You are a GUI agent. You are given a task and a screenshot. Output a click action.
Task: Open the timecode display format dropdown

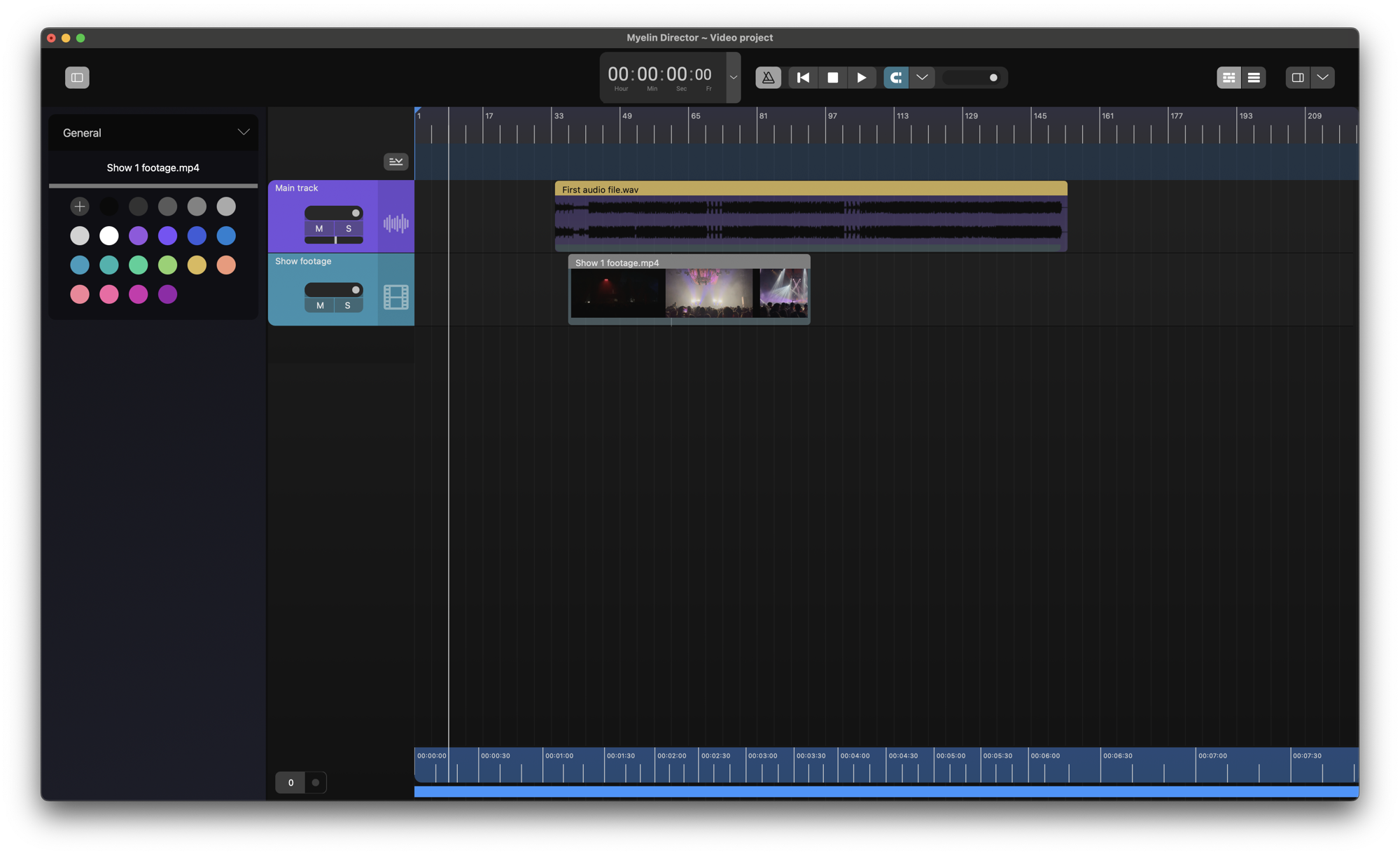[733, 78]
